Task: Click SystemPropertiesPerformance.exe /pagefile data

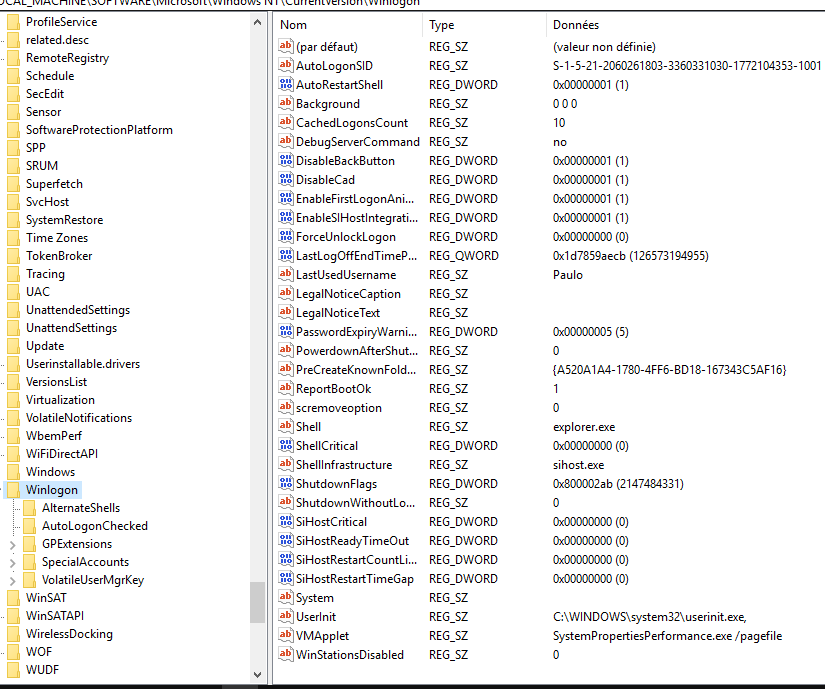Action: [667, 636]
